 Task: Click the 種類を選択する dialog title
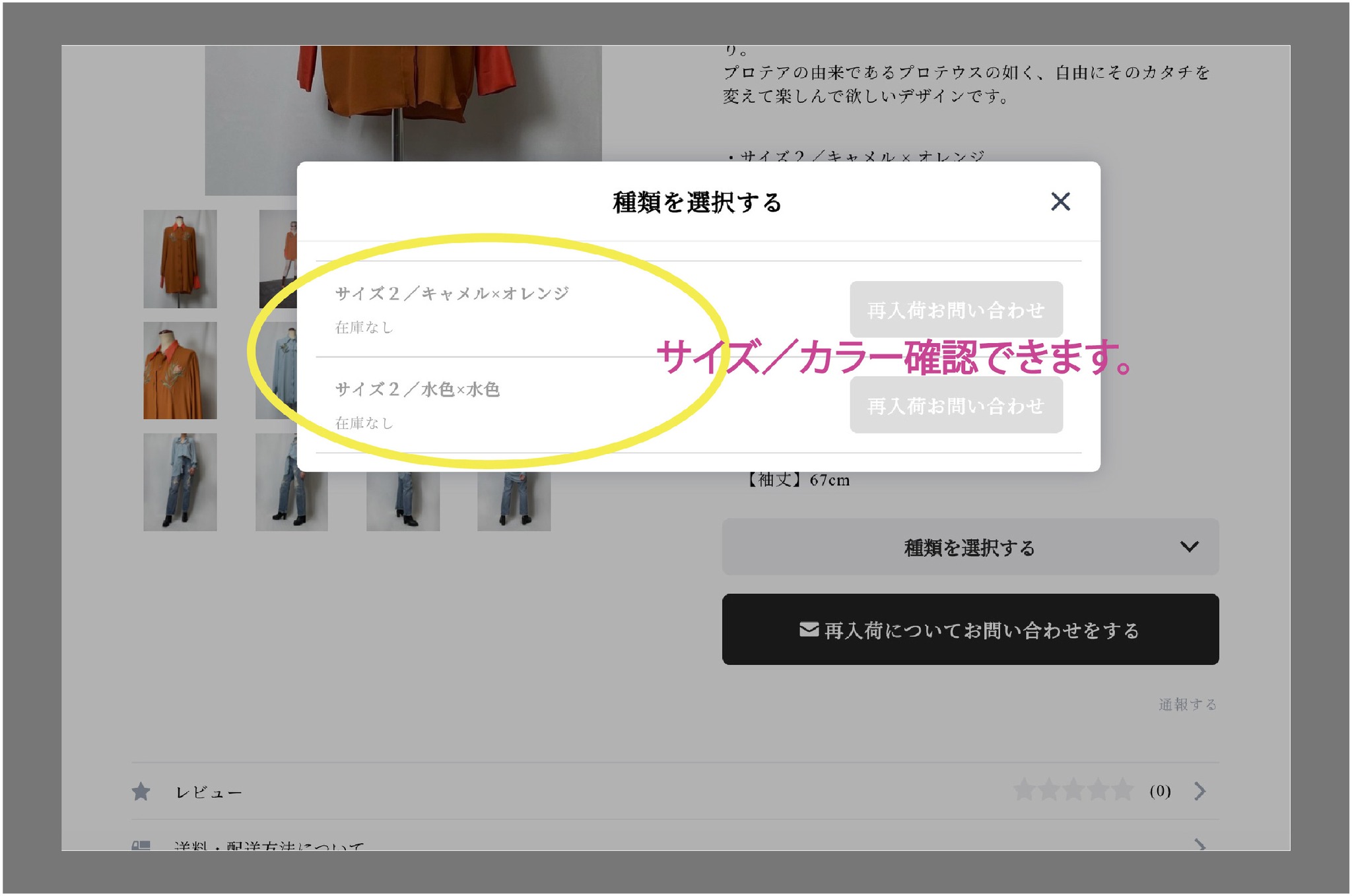[697, 202]
